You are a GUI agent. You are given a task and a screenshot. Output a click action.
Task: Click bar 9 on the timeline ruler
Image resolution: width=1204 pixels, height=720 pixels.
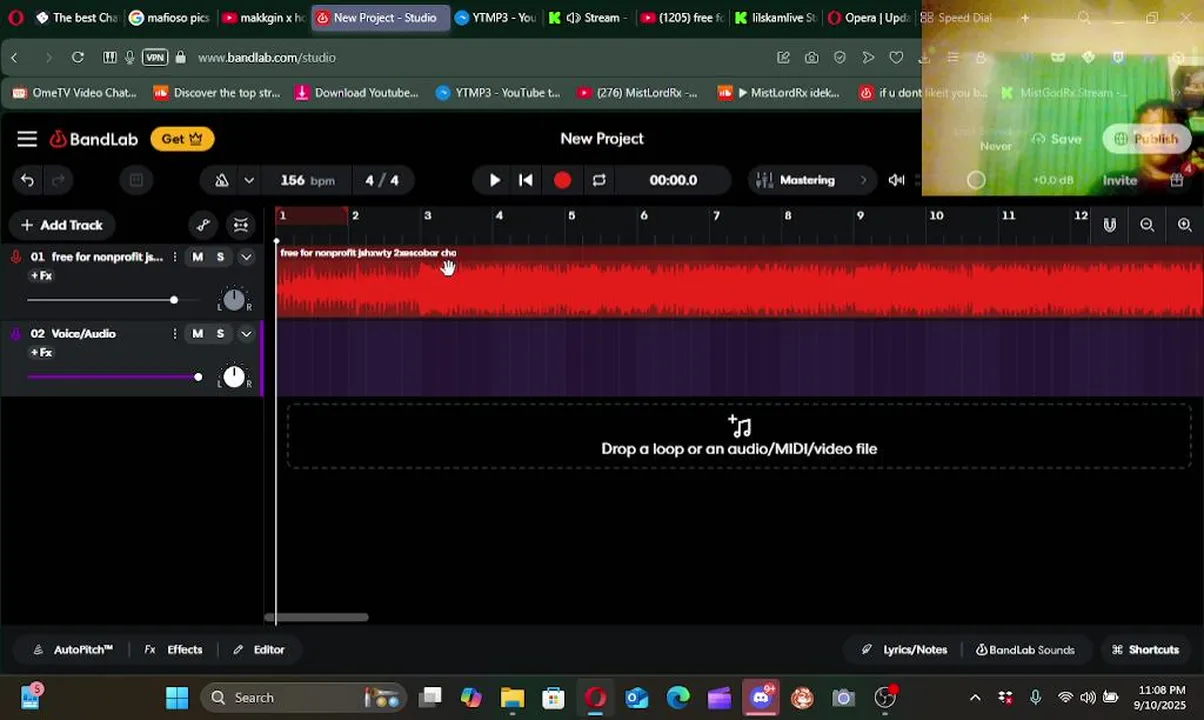coord(860,215)
